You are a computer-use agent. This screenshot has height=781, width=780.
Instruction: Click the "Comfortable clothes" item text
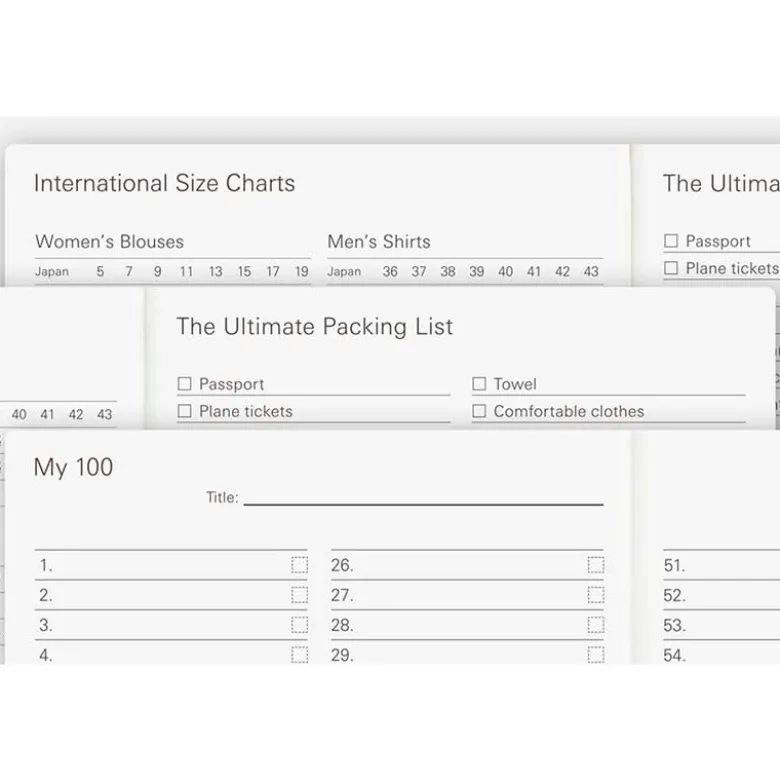[x=569, y=411]
